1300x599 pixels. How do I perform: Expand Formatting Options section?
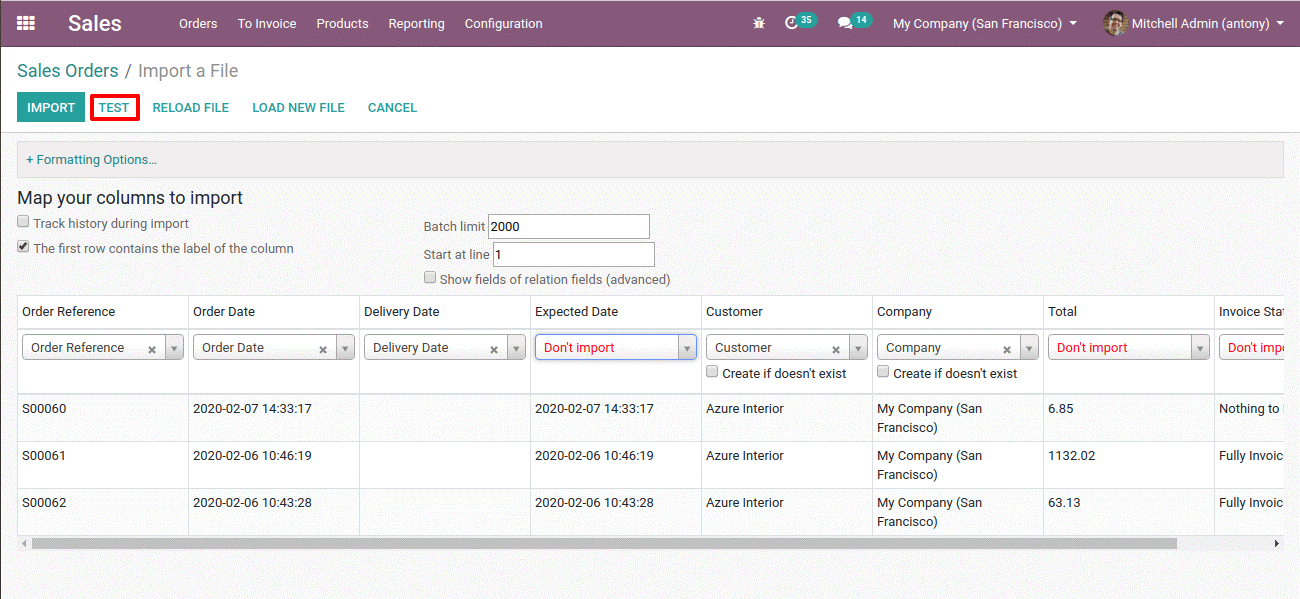[91, 159]
